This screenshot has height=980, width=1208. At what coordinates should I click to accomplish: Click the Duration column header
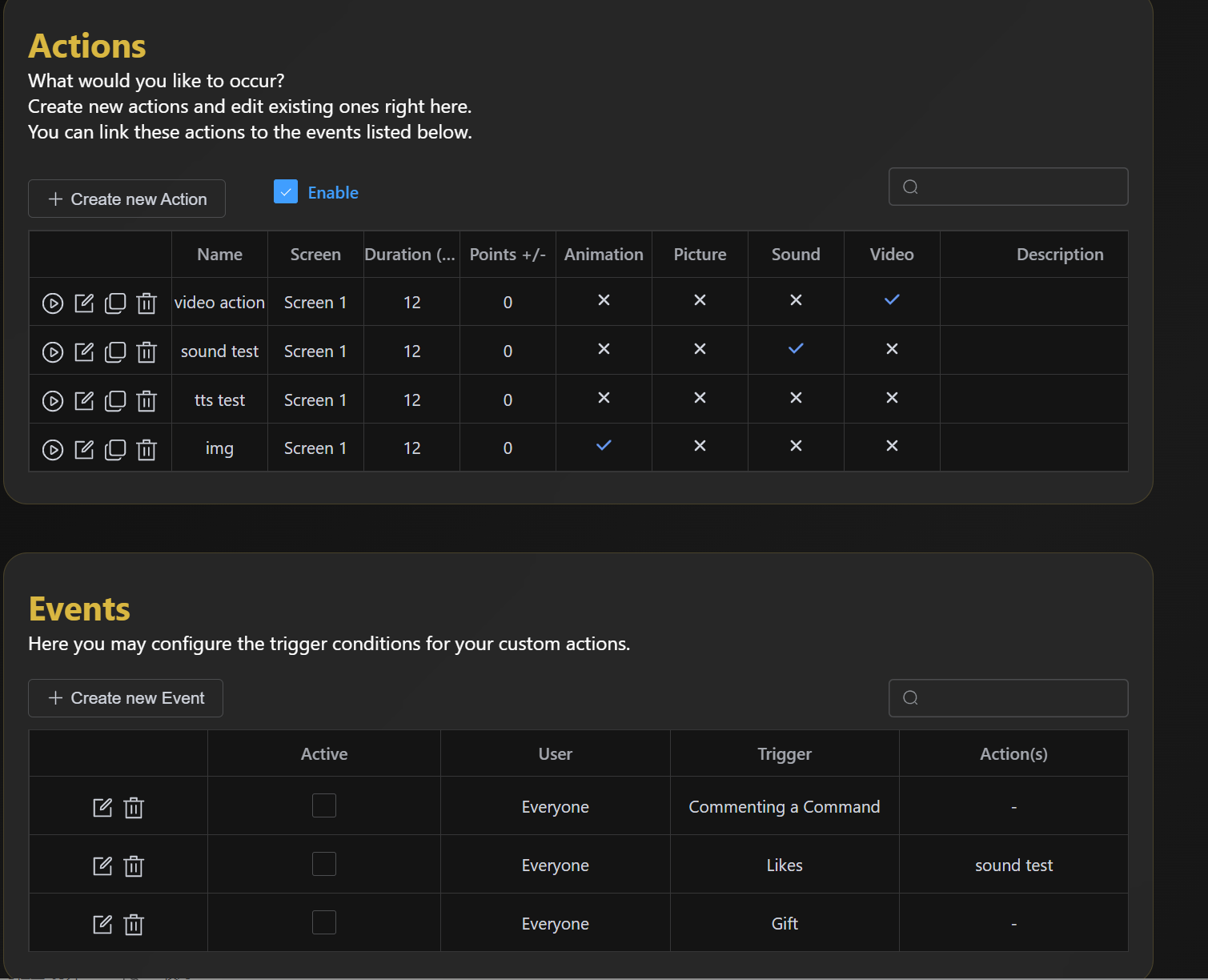click(411, 255)
